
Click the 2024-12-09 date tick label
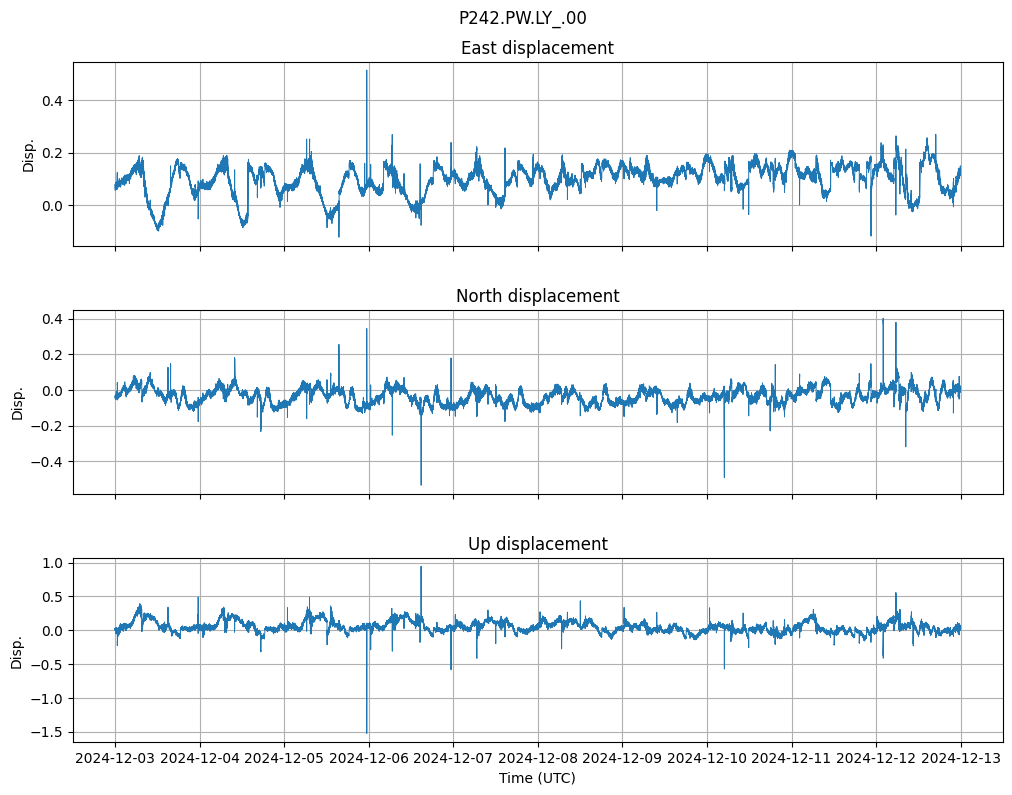623,758
